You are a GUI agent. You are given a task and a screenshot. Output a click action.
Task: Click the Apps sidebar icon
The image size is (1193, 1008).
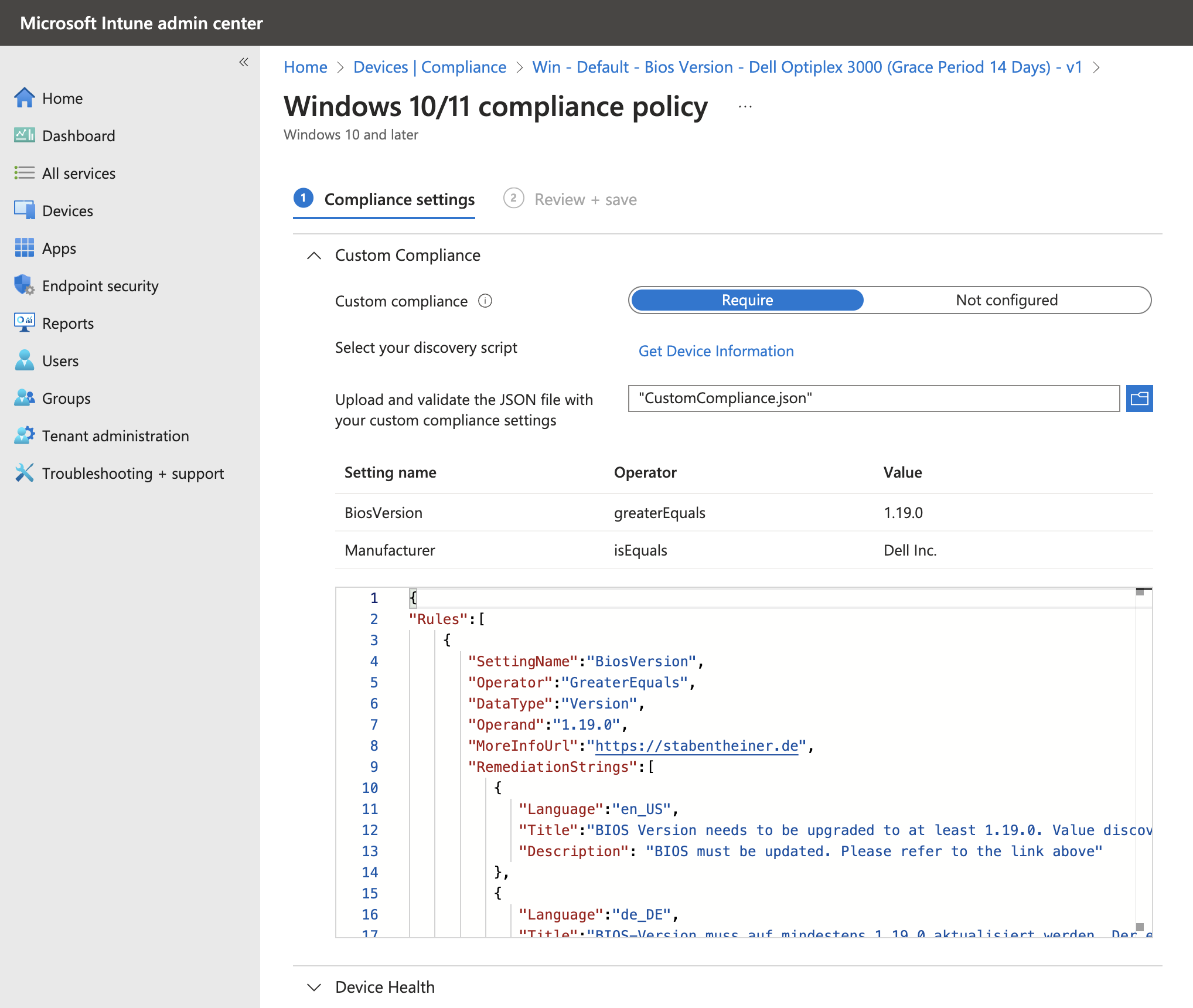click(x=25, y=248)
